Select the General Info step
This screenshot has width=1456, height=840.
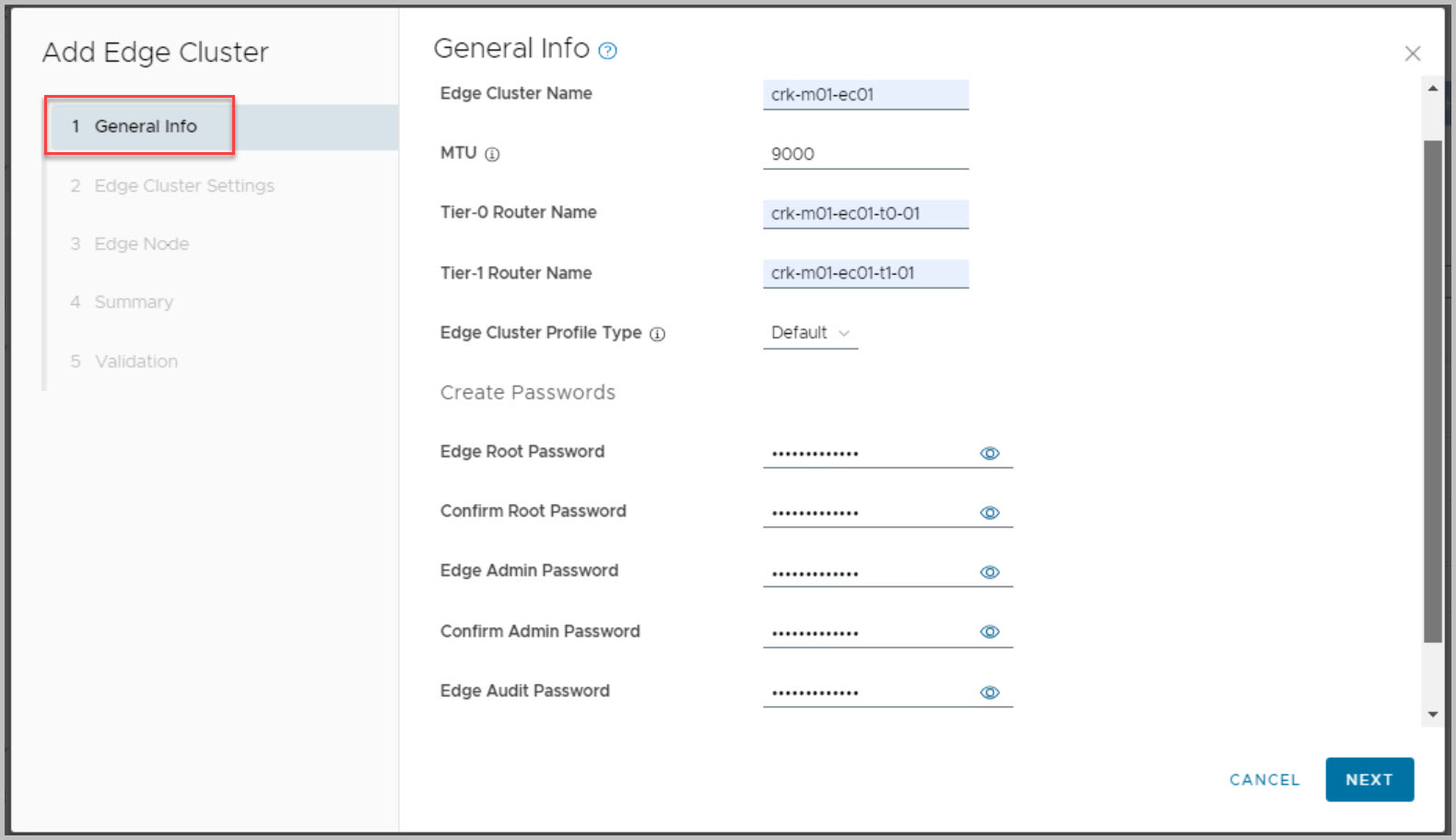146,126
